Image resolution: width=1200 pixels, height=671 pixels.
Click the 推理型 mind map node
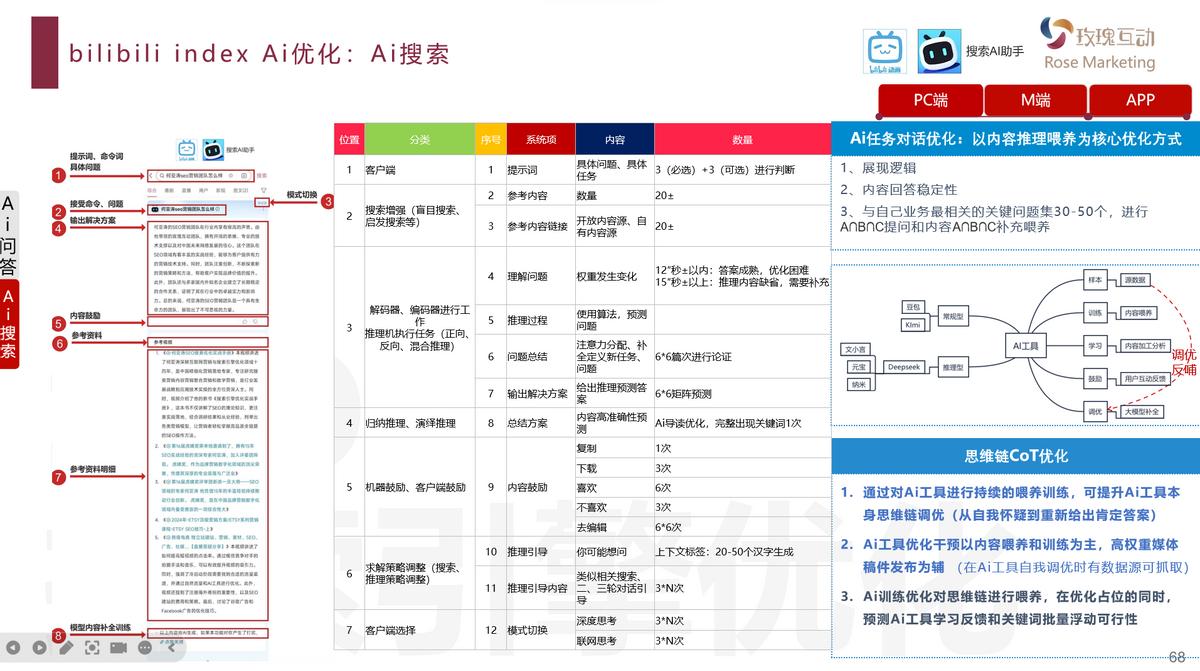coord(953,367)
